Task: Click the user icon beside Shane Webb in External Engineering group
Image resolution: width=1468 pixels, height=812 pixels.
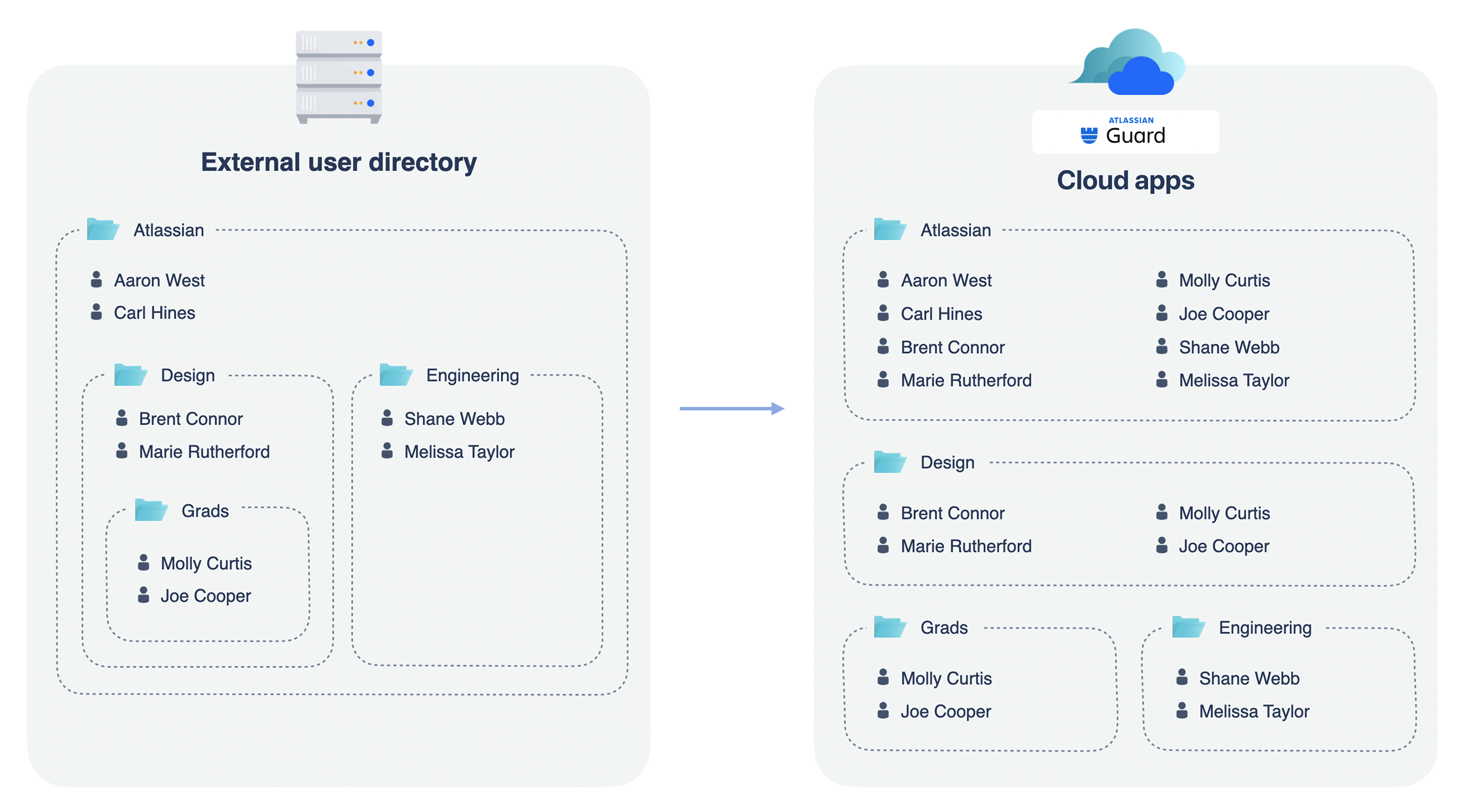Action: point(387,417)
